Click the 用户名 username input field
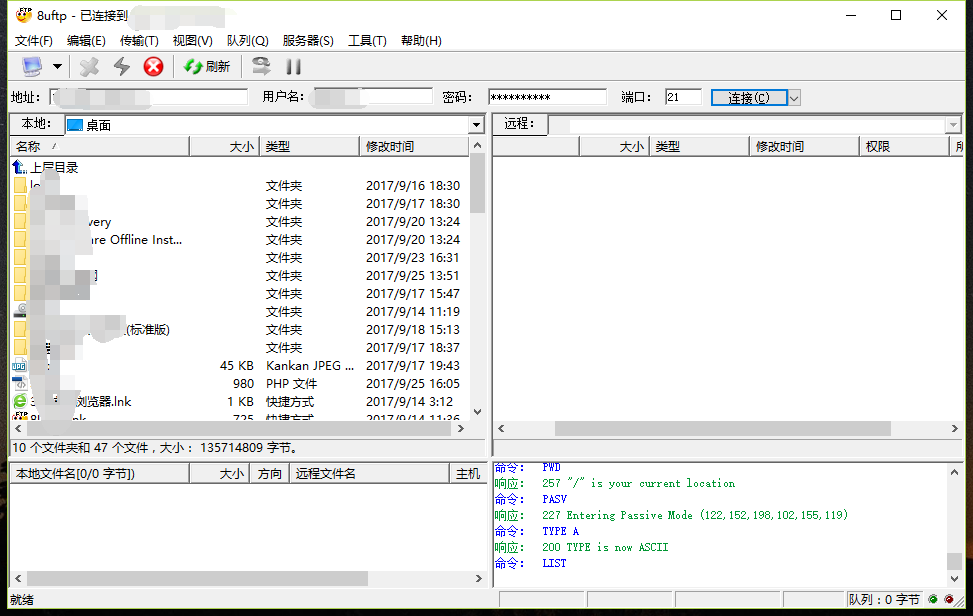 click(x=373, y=97)
